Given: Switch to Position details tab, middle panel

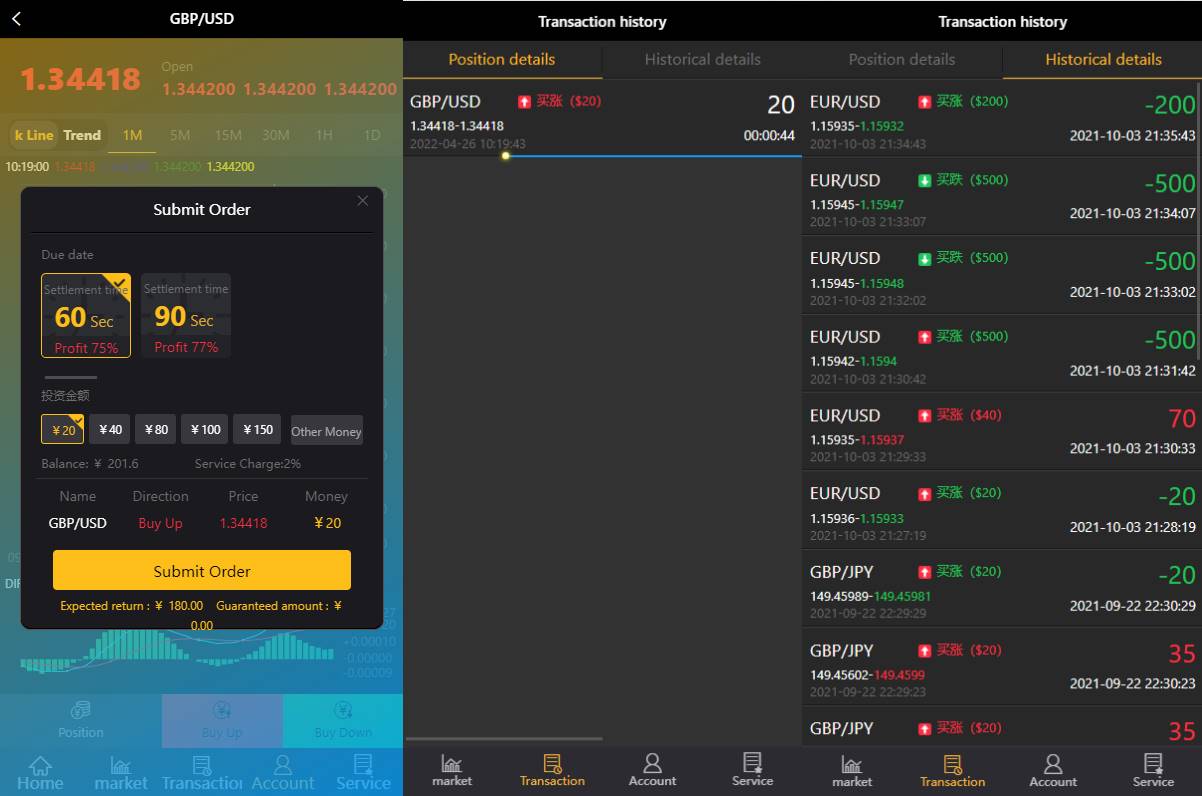Looking at the screenshot, I should pos(502,59).
